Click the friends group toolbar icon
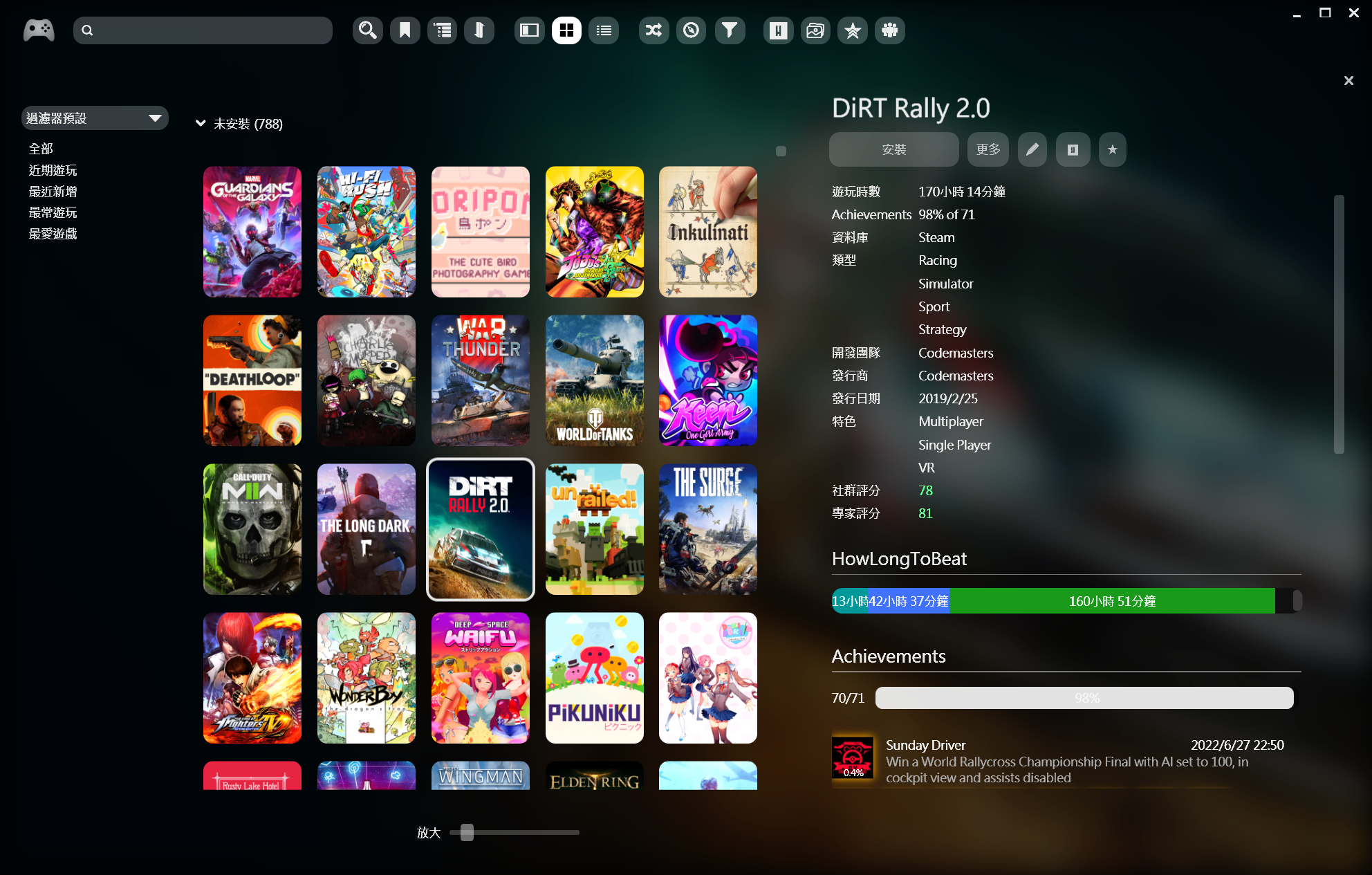 tap(890, 30)
